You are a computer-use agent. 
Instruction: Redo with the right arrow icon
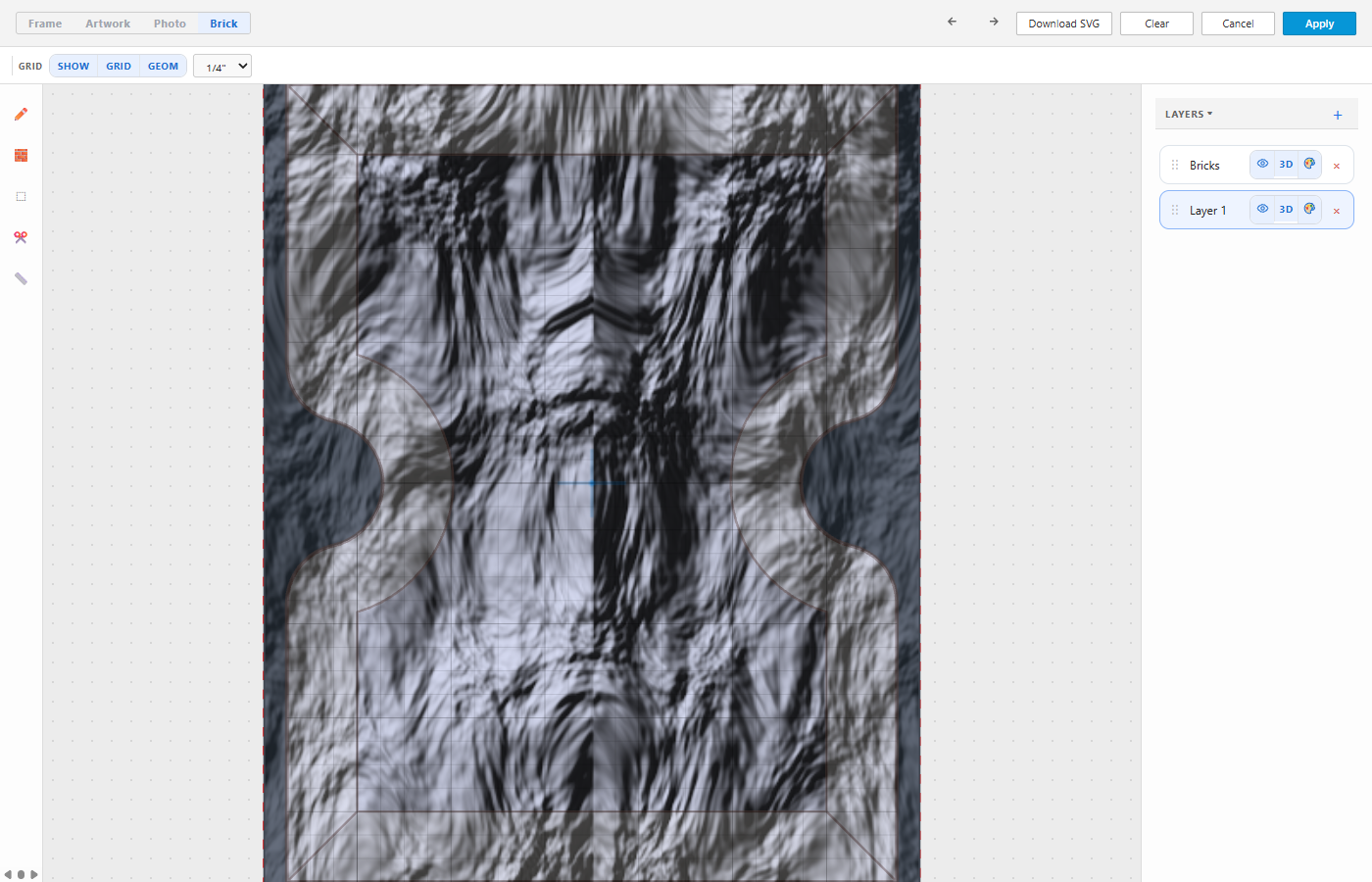pos(994,22)
